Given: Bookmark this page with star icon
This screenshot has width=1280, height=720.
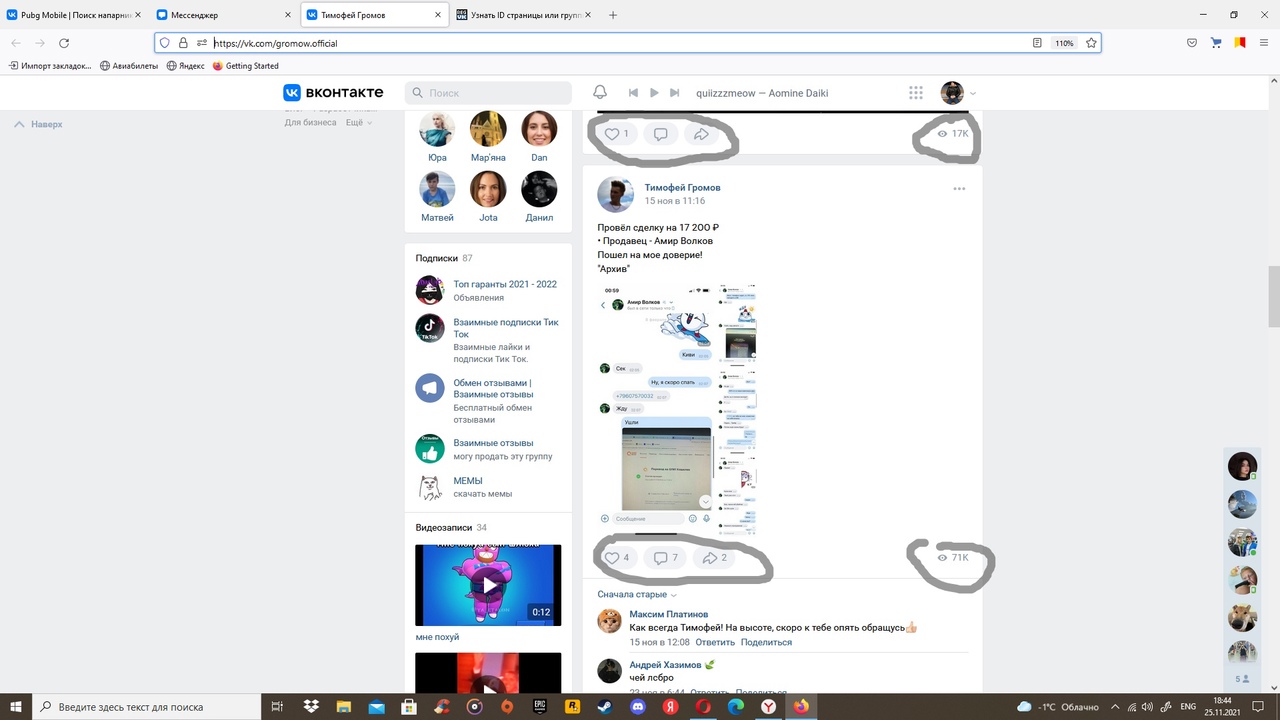Looking at the screenshot, I should coord(1091,43).
